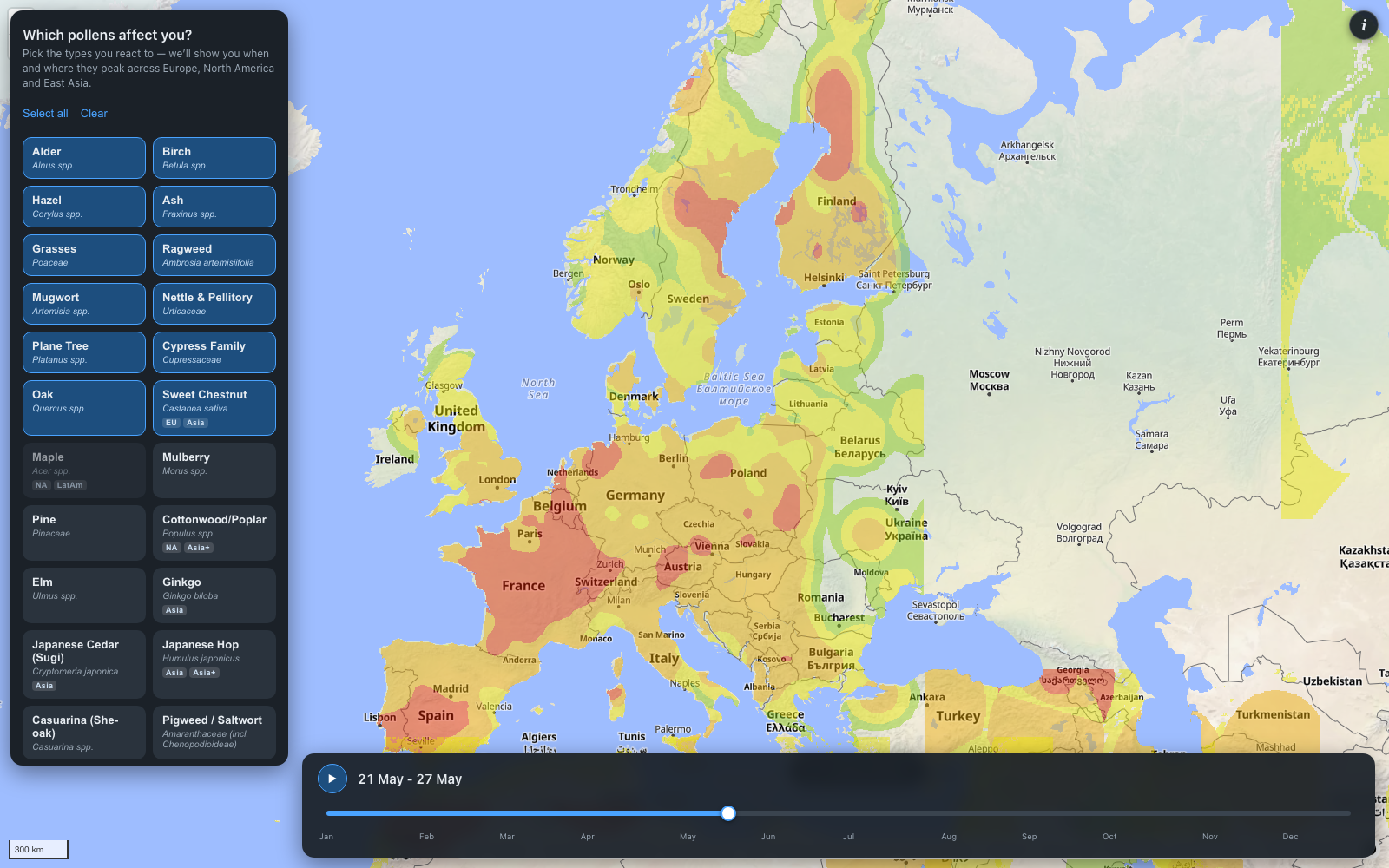Select the Japanese Cedar (Sugi) card
The image size is (1389, 868).
[x=84, y=664]
